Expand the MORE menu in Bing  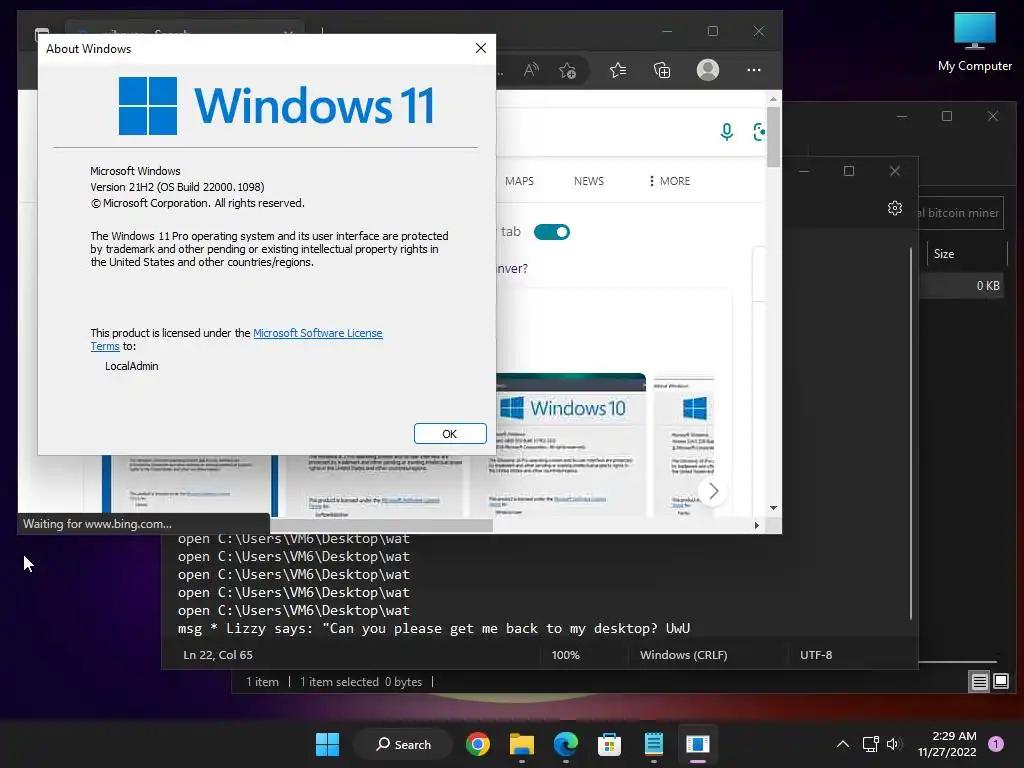(669, 181)
